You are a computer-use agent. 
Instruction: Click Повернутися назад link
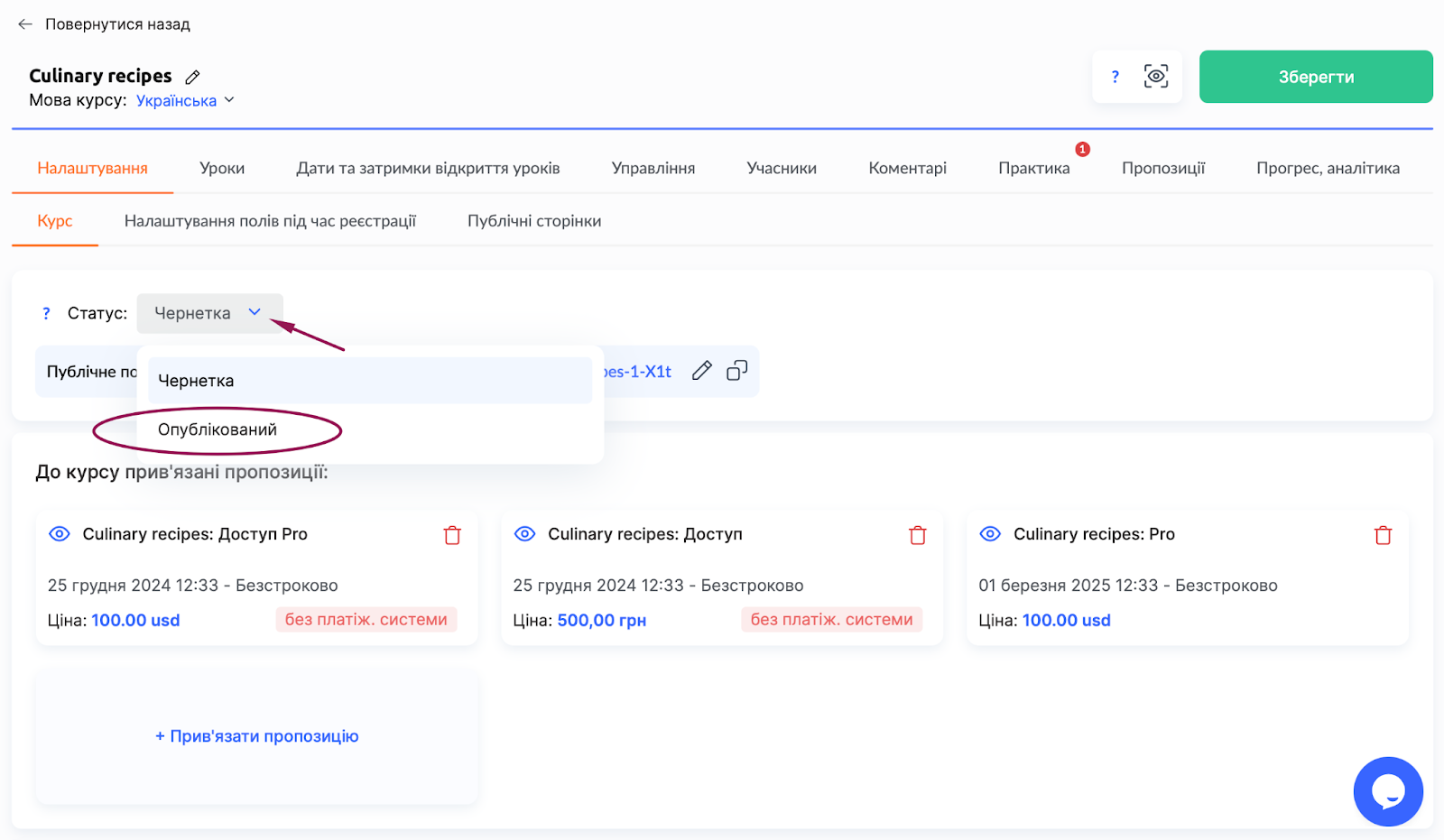pos(117,24)
